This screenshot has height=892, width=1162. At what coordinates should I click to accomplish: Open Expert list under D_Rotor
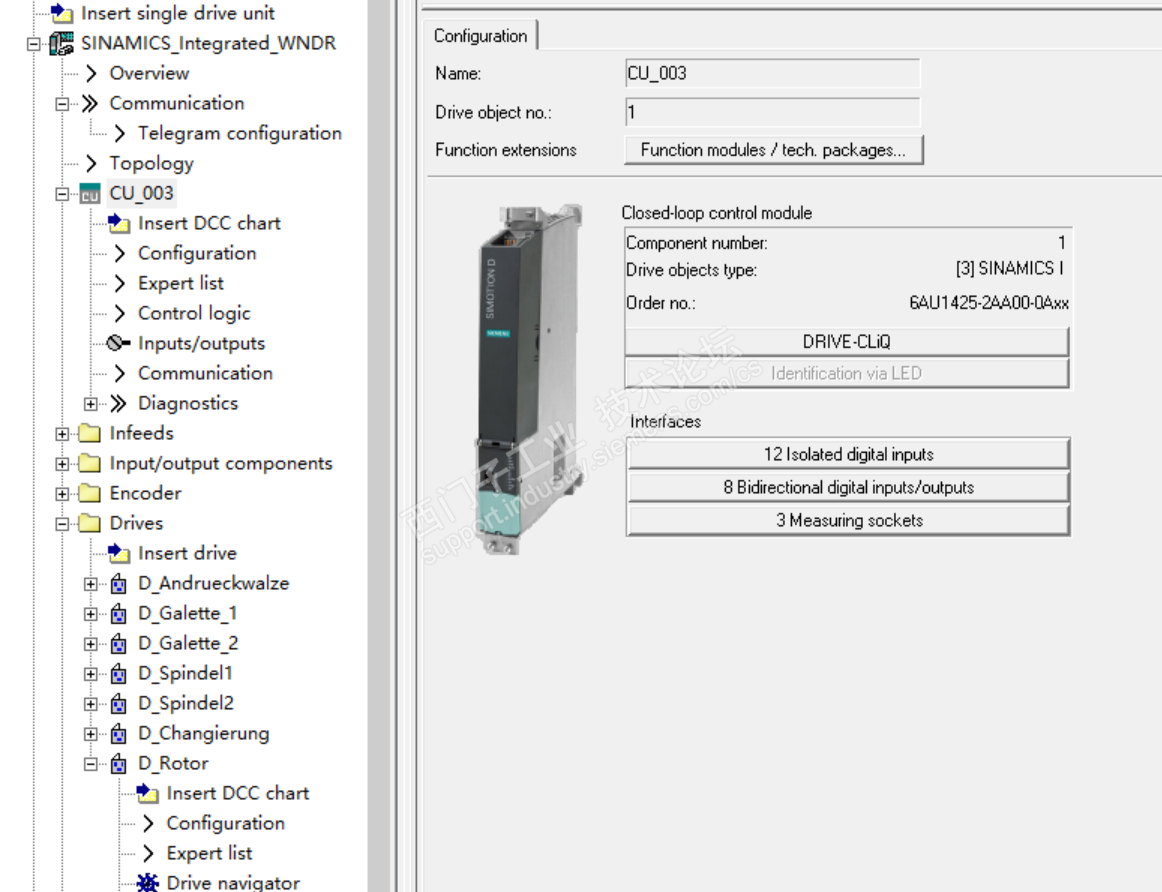(209, 853)
